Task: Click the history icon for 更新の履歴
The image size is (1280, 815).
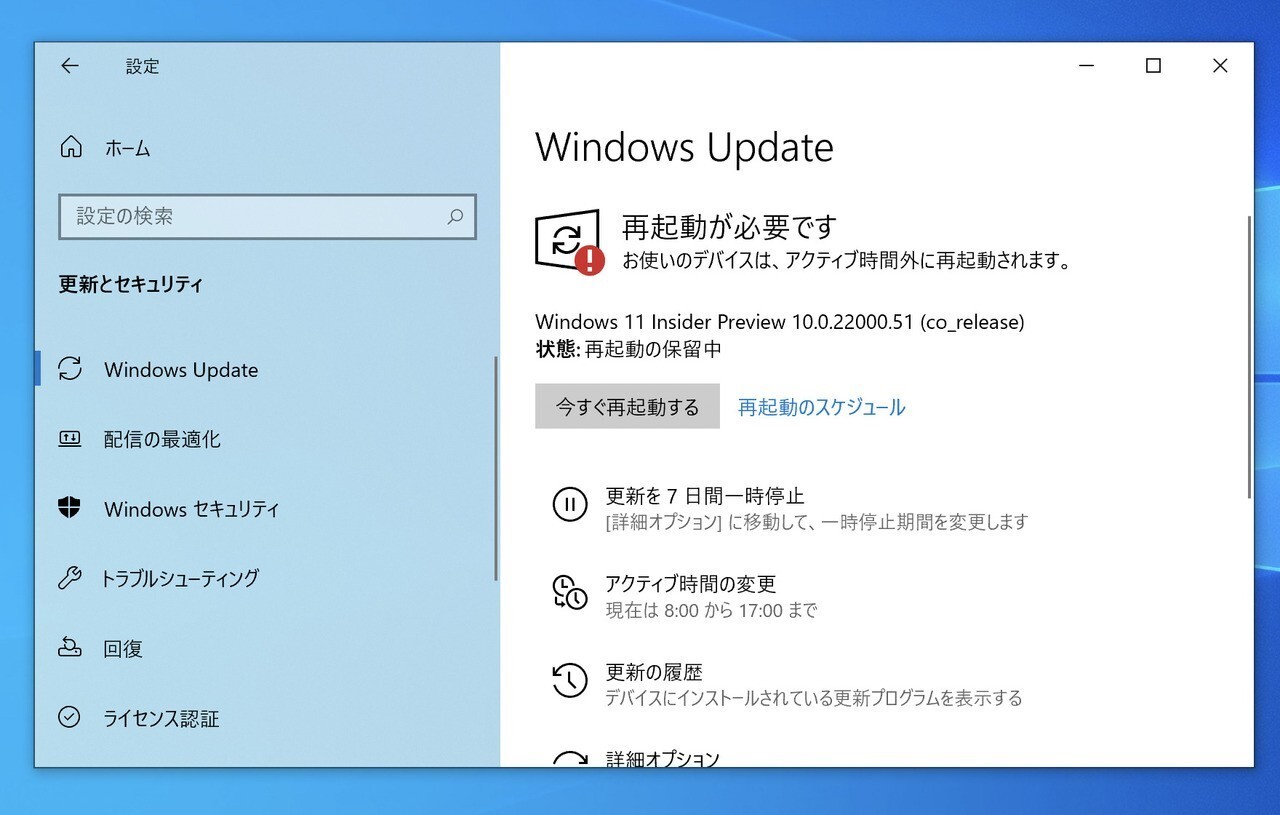Action: point(570,680)
